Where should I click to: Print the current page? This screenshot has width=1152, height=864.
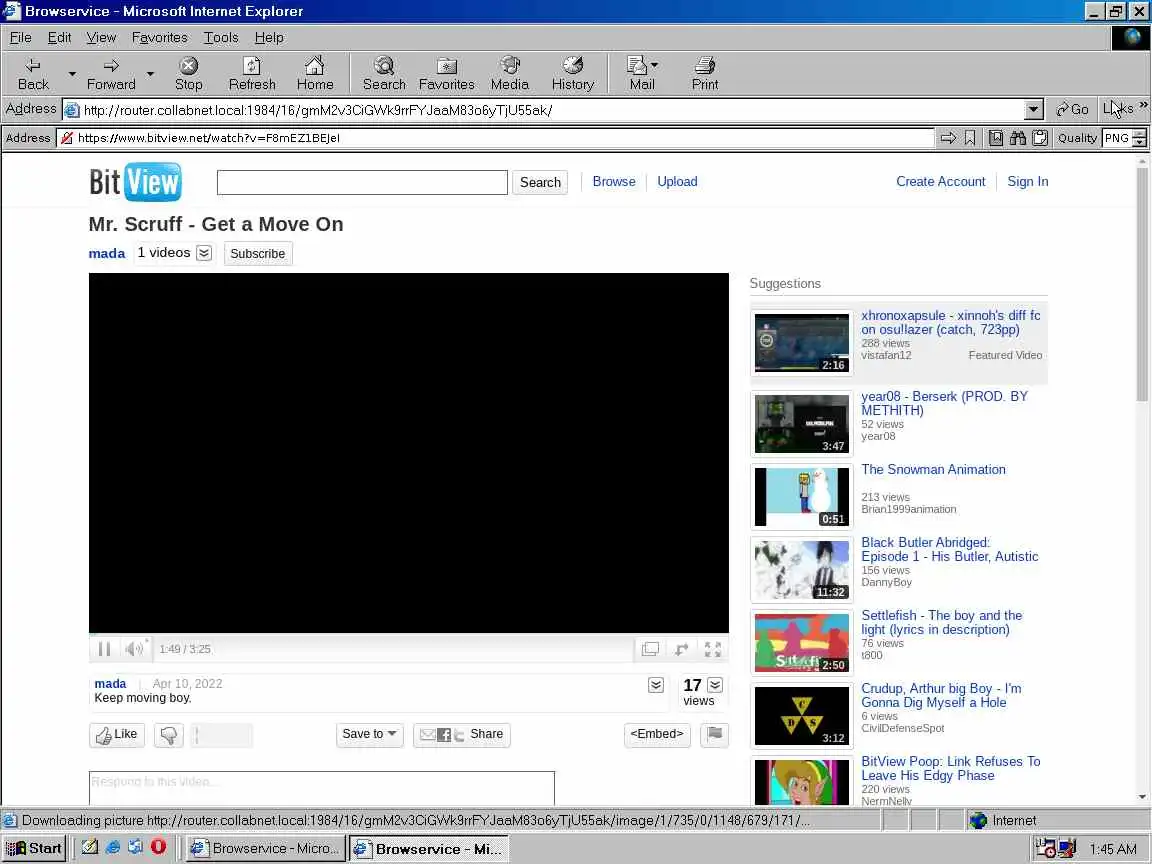coord(705,74)
